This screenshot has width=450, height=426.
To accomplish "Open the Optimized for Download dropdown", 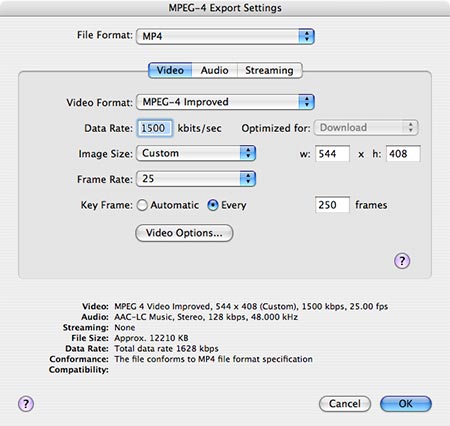I will pyautogui.click(x=366, y=127).
